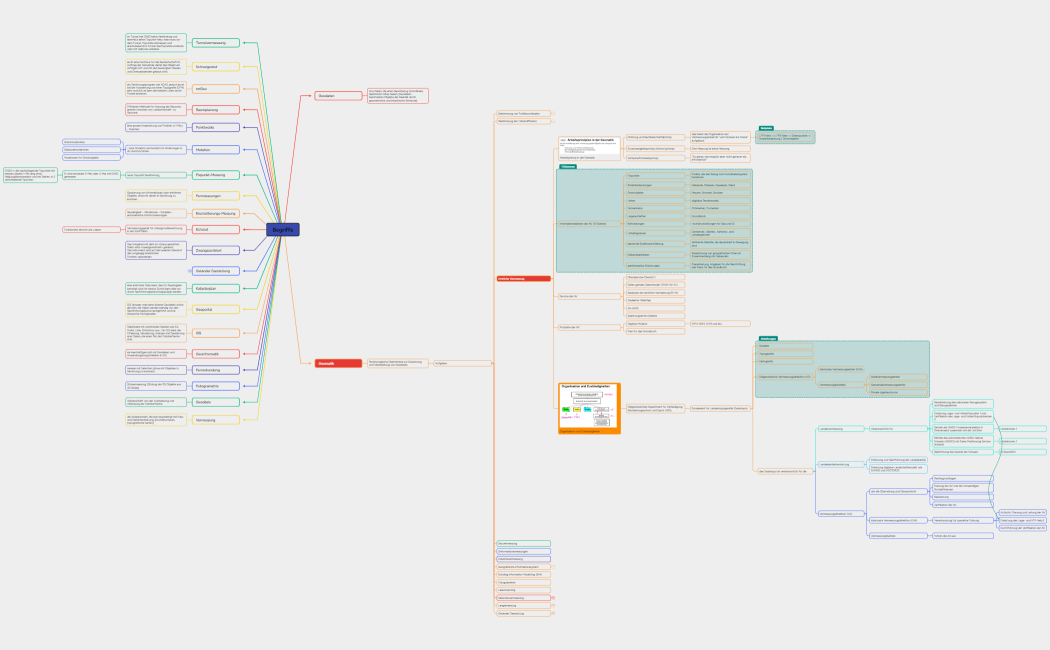Select the Geodaten node

coord(215,402)
